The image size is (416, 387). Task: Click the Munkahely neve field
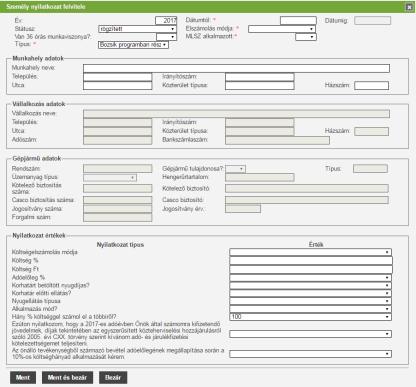coord(236,68)
